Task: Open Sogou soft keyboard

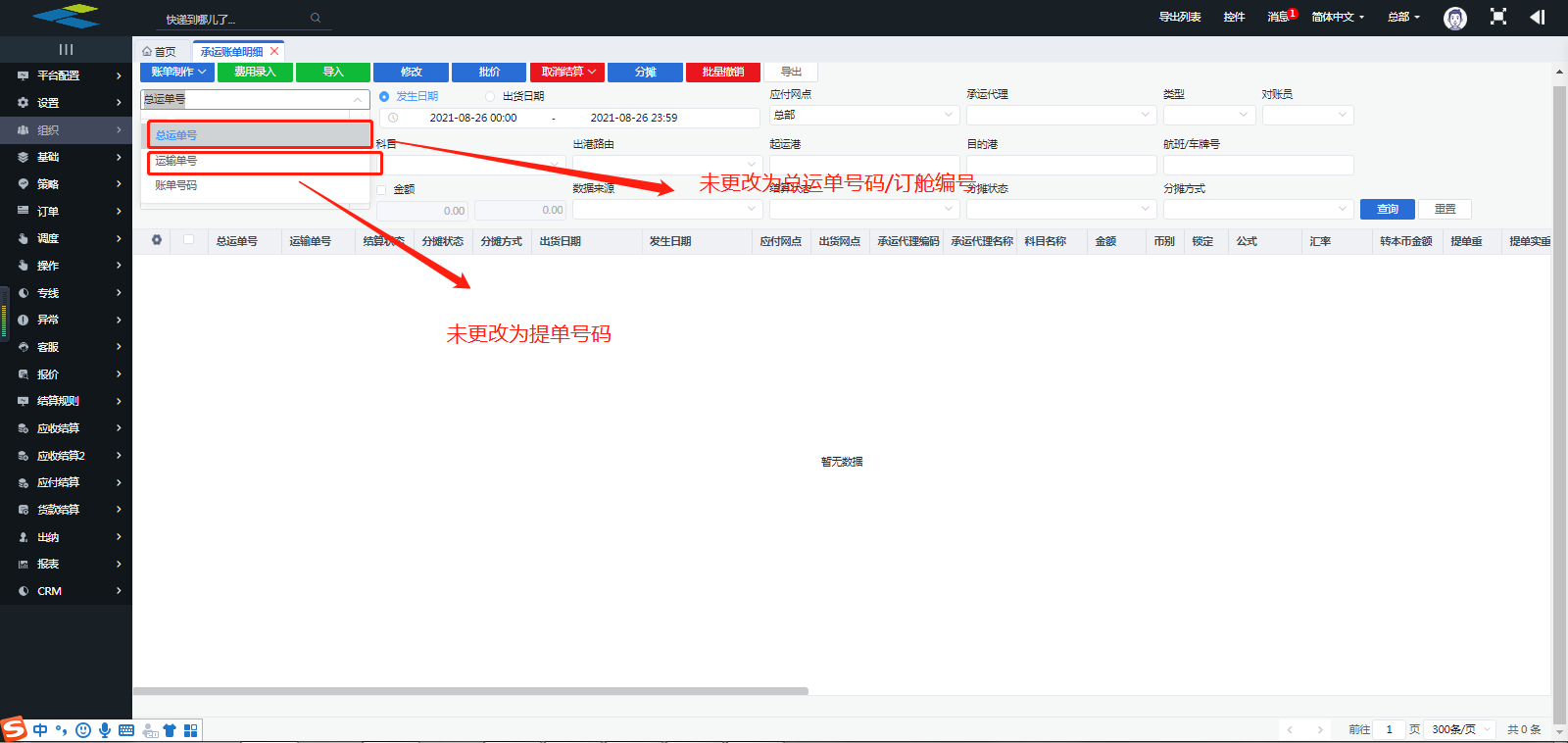Action: point(126,730)
